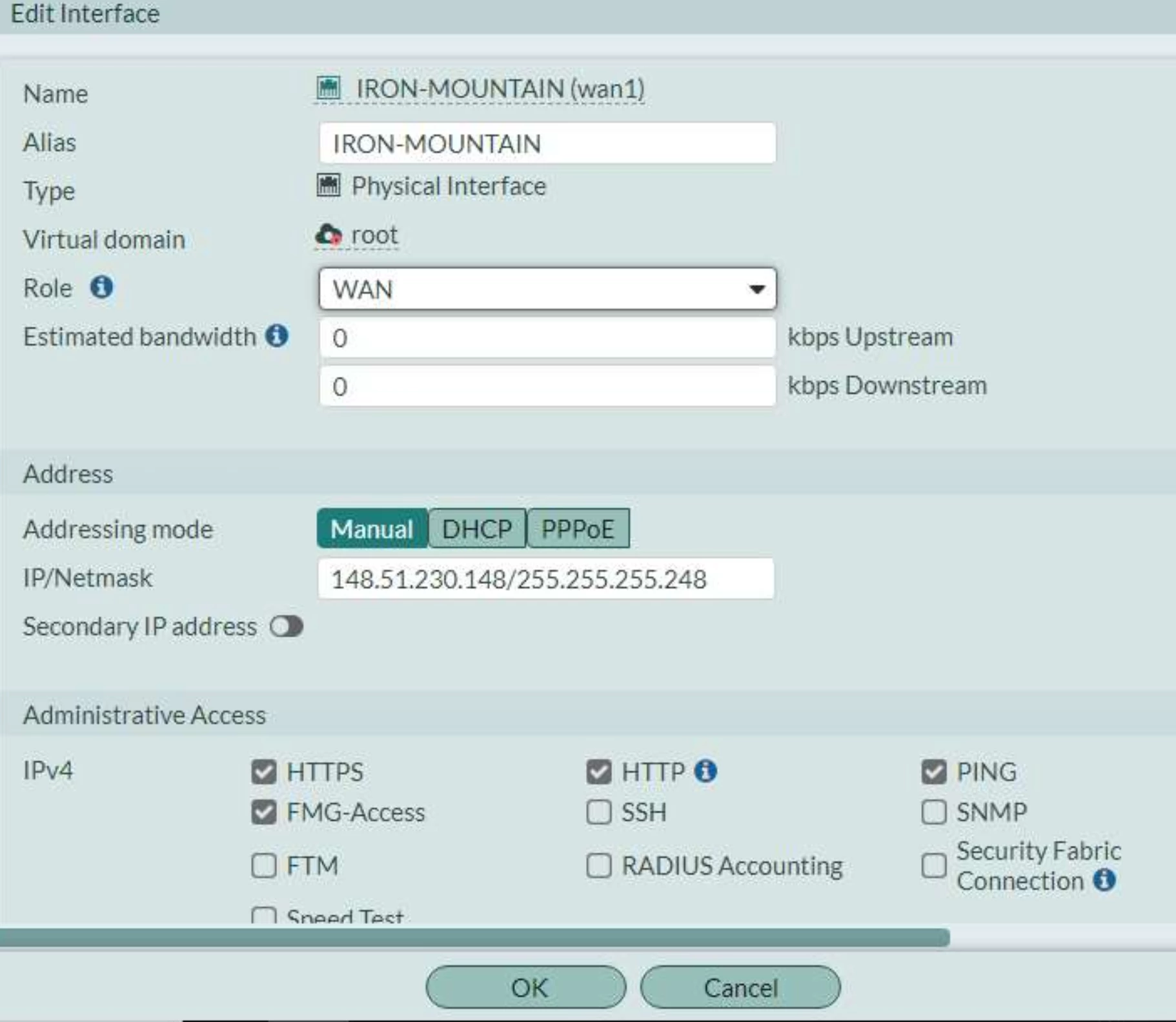The width and height of the screenshot is (1176, 1022).
Task: Enable SSH administrative access
Action: pyautogui.click(x=598, y=812)
